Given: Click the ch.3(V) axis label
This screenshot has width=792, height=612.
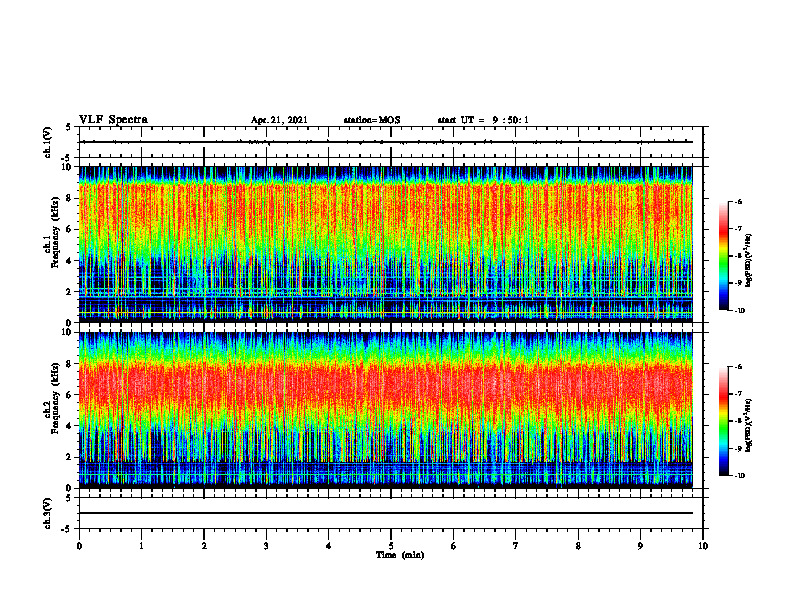Looking at the screenshot, I should coord(48,513).
